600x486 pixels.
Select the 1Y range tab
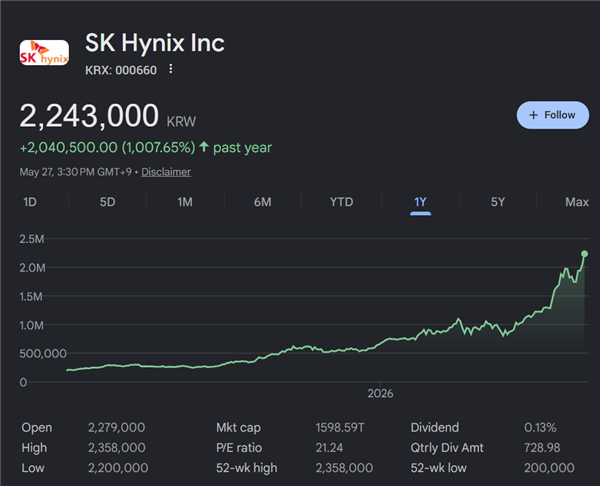point(420,202)
